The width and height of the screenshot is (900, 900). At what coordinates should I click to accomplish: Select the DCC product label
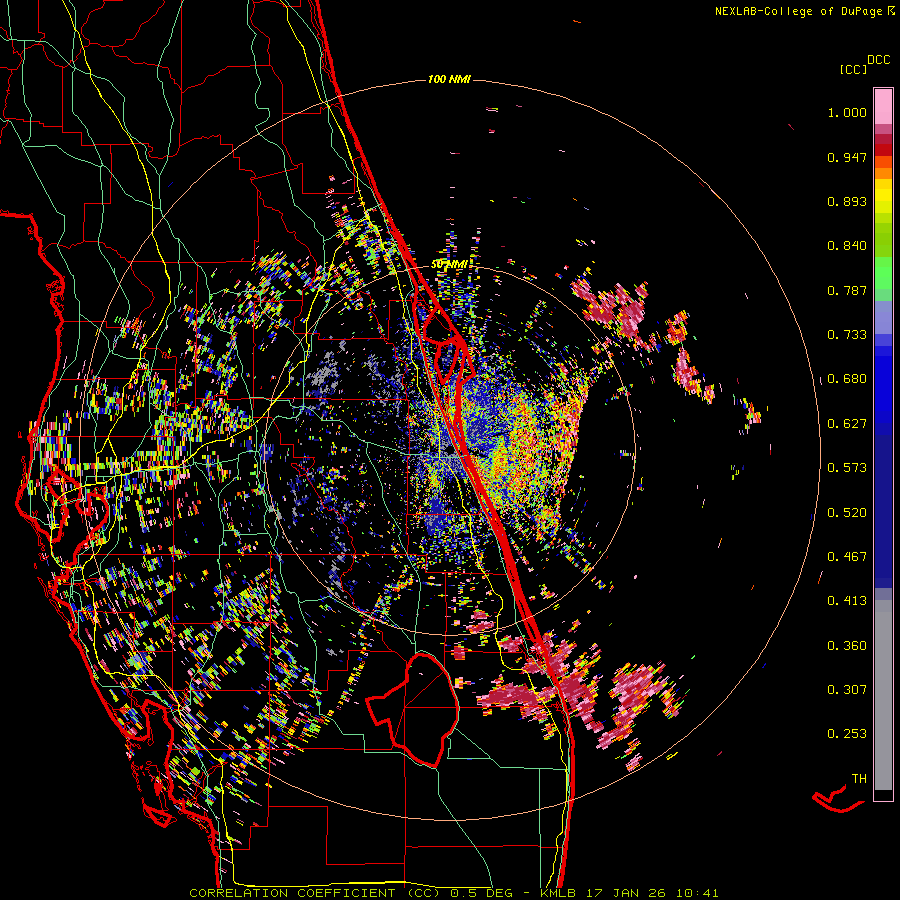878,60
